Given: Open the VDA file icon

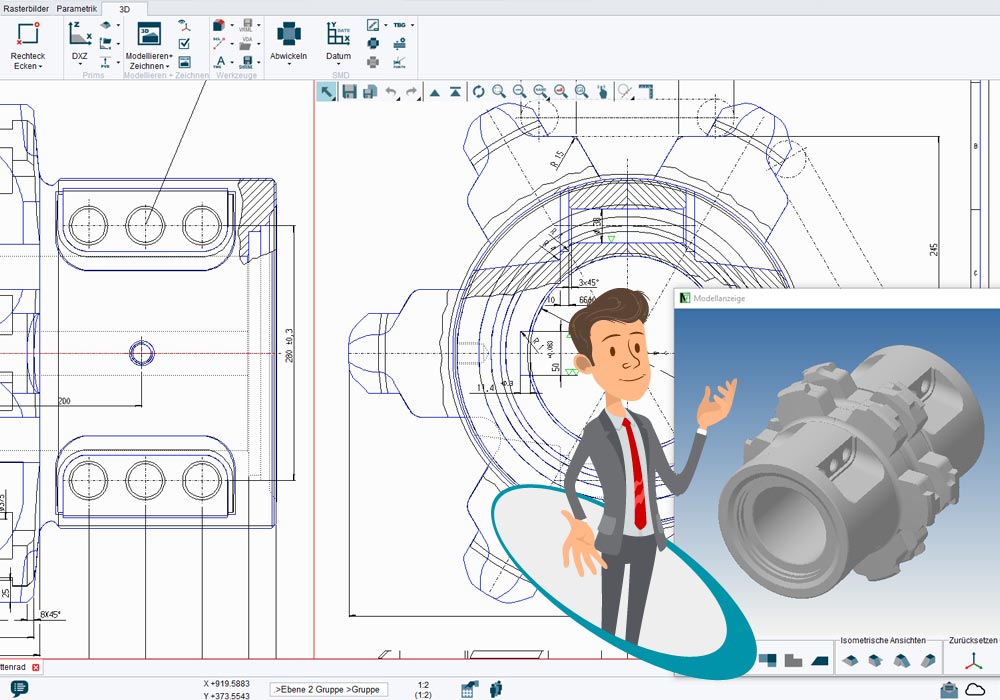Looking at the screenshot, I should 246,43.
